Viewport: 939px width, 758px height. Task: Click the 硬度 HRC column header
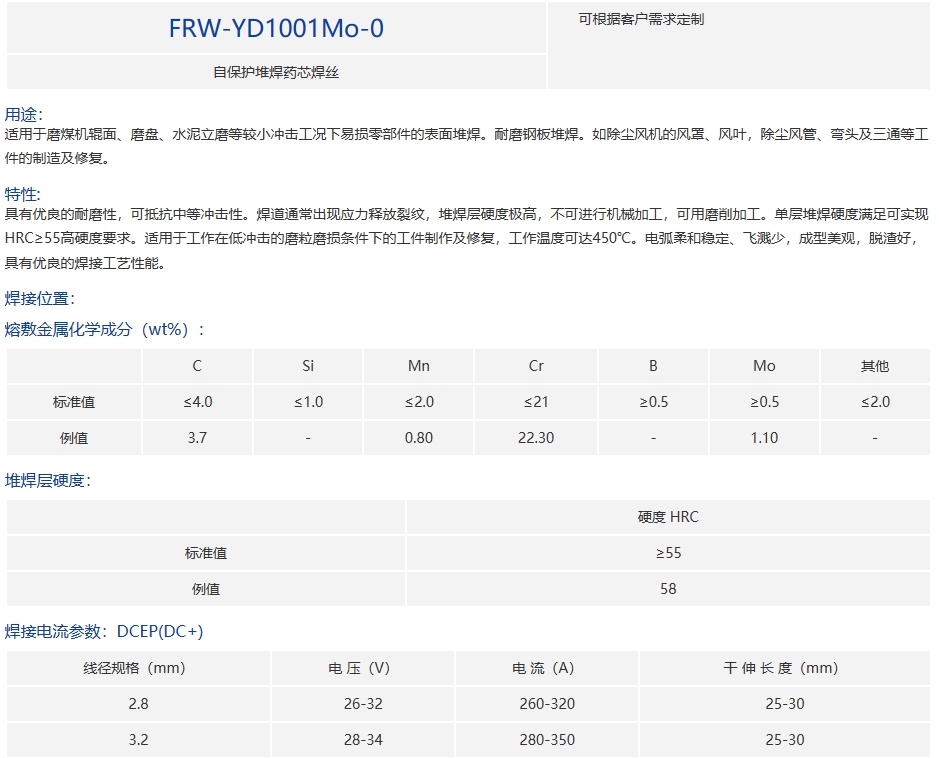tap(668, 517)
